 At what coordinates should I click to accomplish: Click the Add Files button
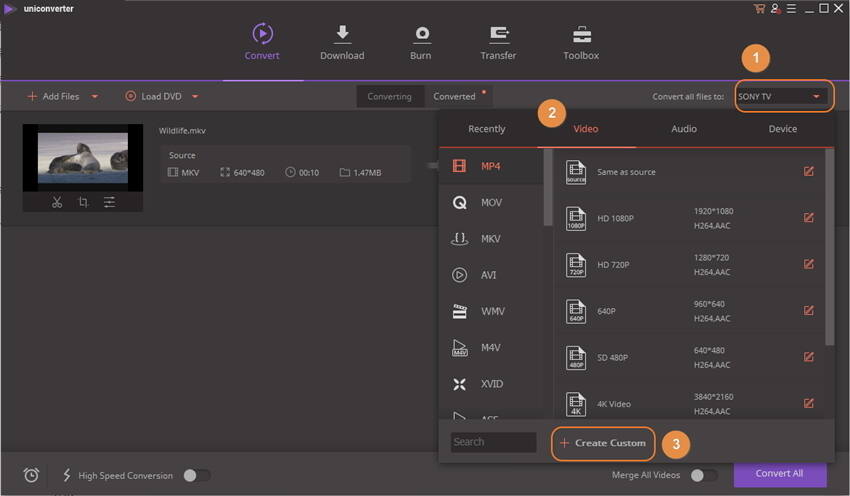(53, 96)
